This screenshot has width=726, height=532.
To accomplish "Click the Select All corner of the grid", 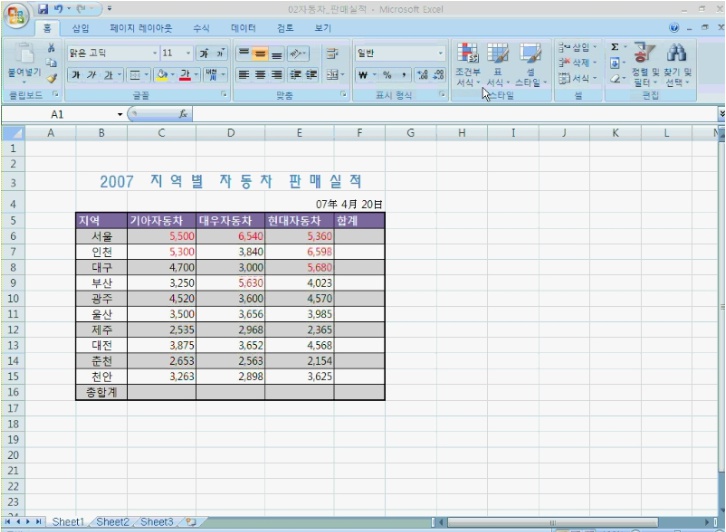I will pyautogui.click(x=13, y=133).
